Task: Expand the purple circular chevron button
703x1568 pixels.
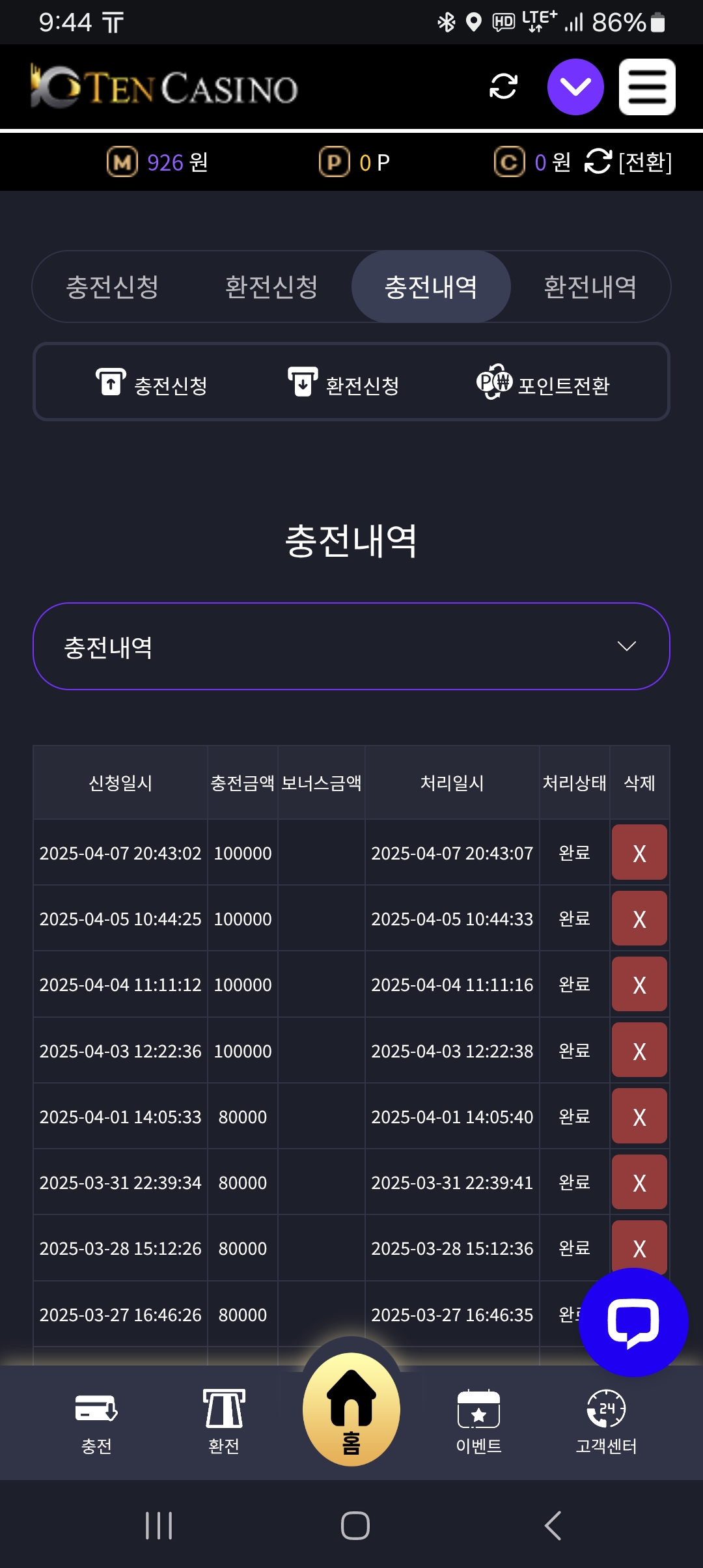Action: [575, 87]
